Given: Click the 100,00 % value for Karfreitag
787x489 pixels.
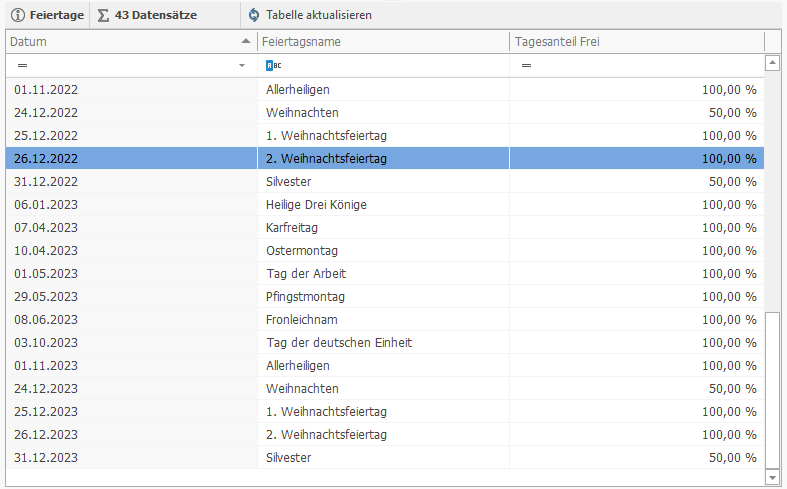Looking at the screenshot, I should [x=729, y=227].
